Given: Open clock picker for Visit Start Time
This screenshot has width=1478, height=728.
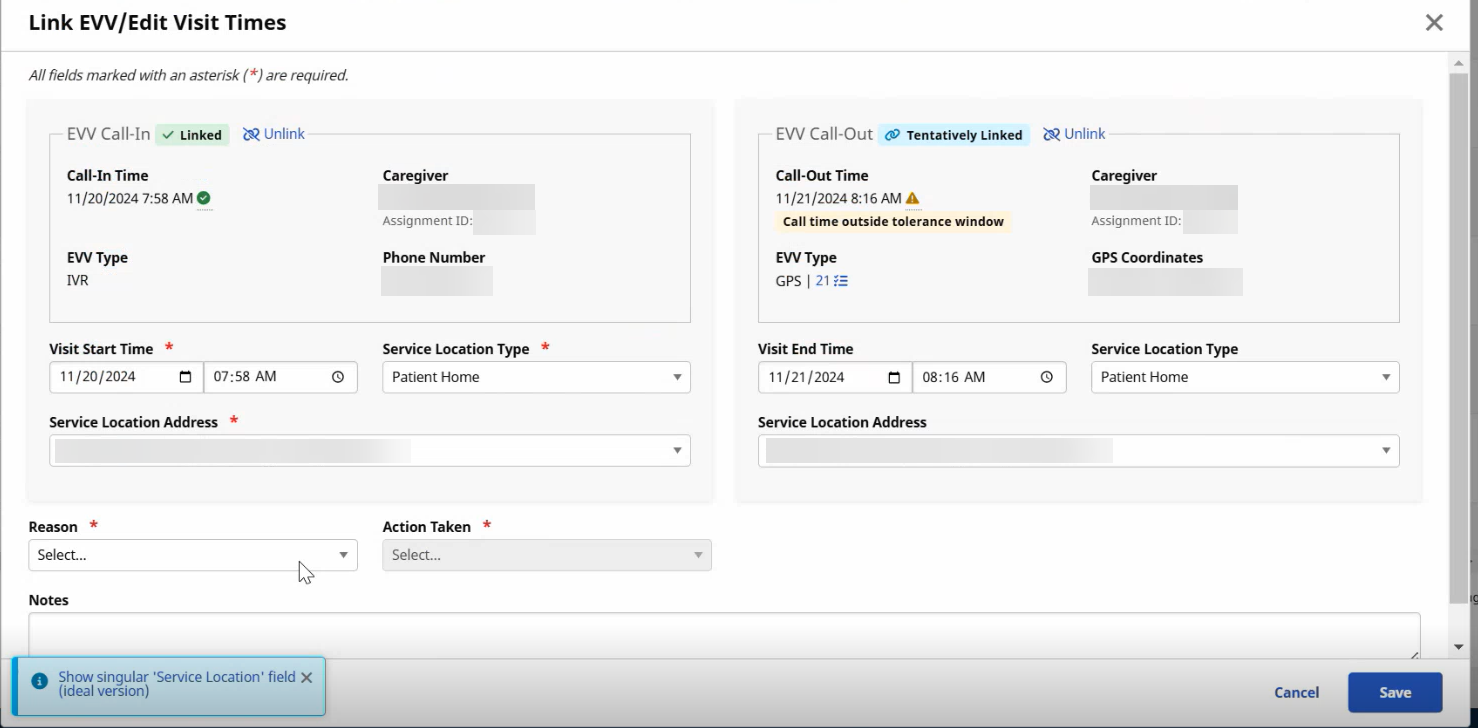Looking at the screenshot, I should 338,377.
